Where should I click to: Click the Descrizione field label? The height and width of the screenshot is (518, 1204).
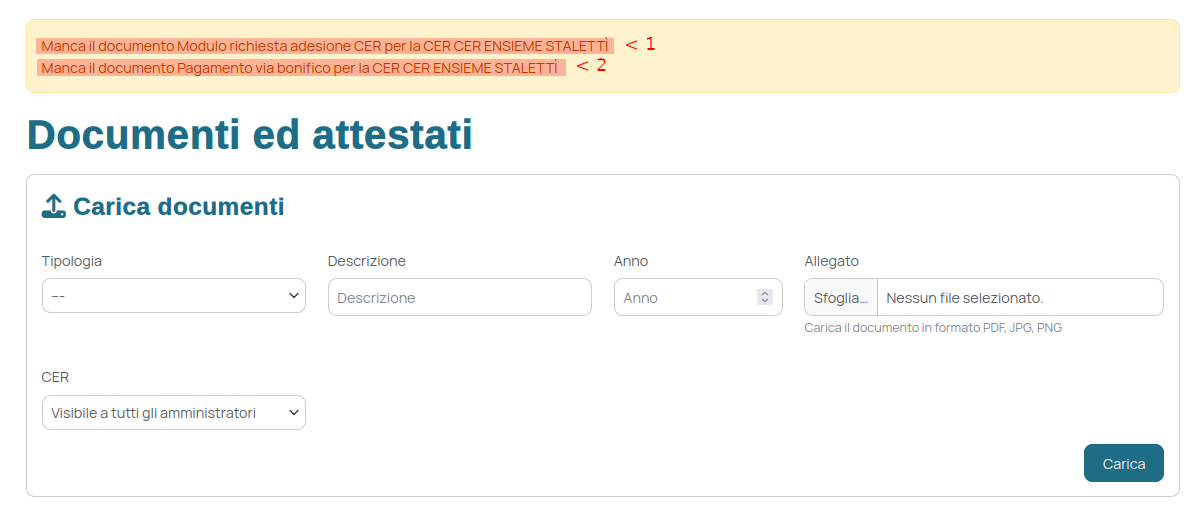367,261
